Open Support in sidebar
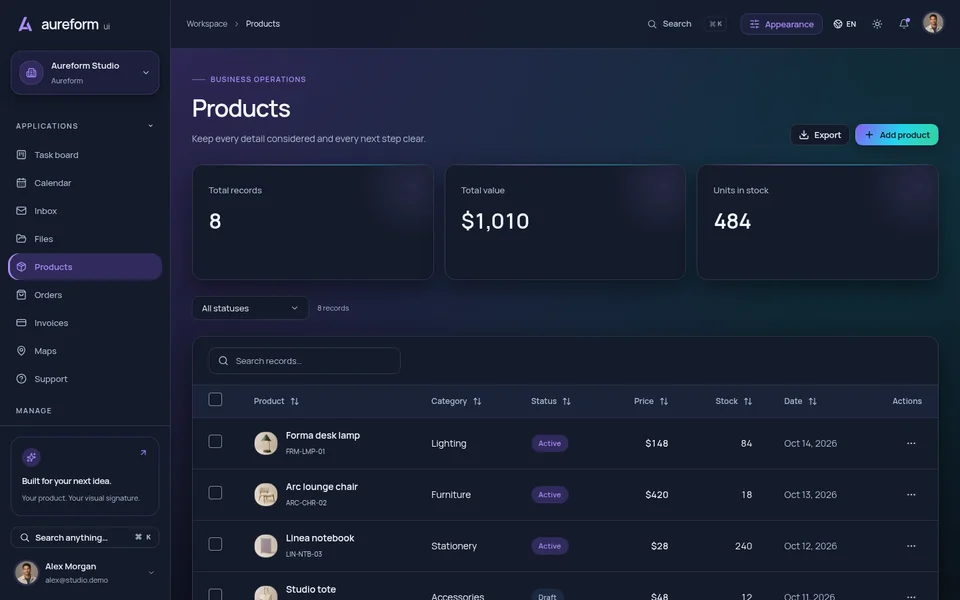This screenshot has height=600, width=960. tap(85, 379)
